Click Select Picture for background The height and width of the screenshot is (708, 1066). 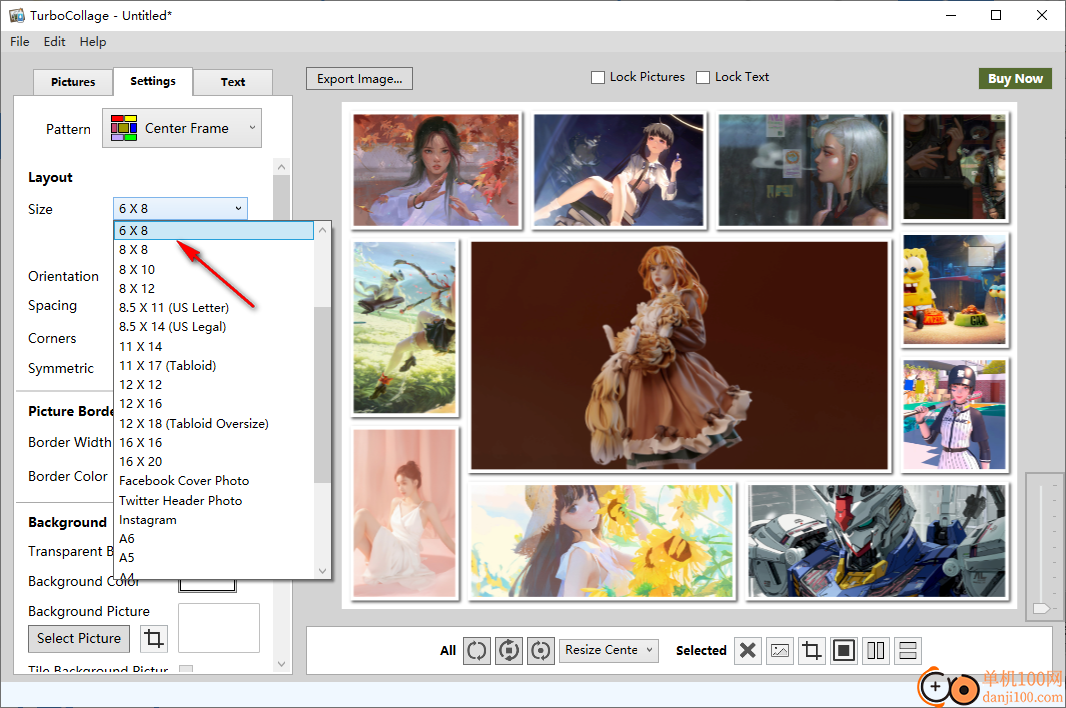79,639
